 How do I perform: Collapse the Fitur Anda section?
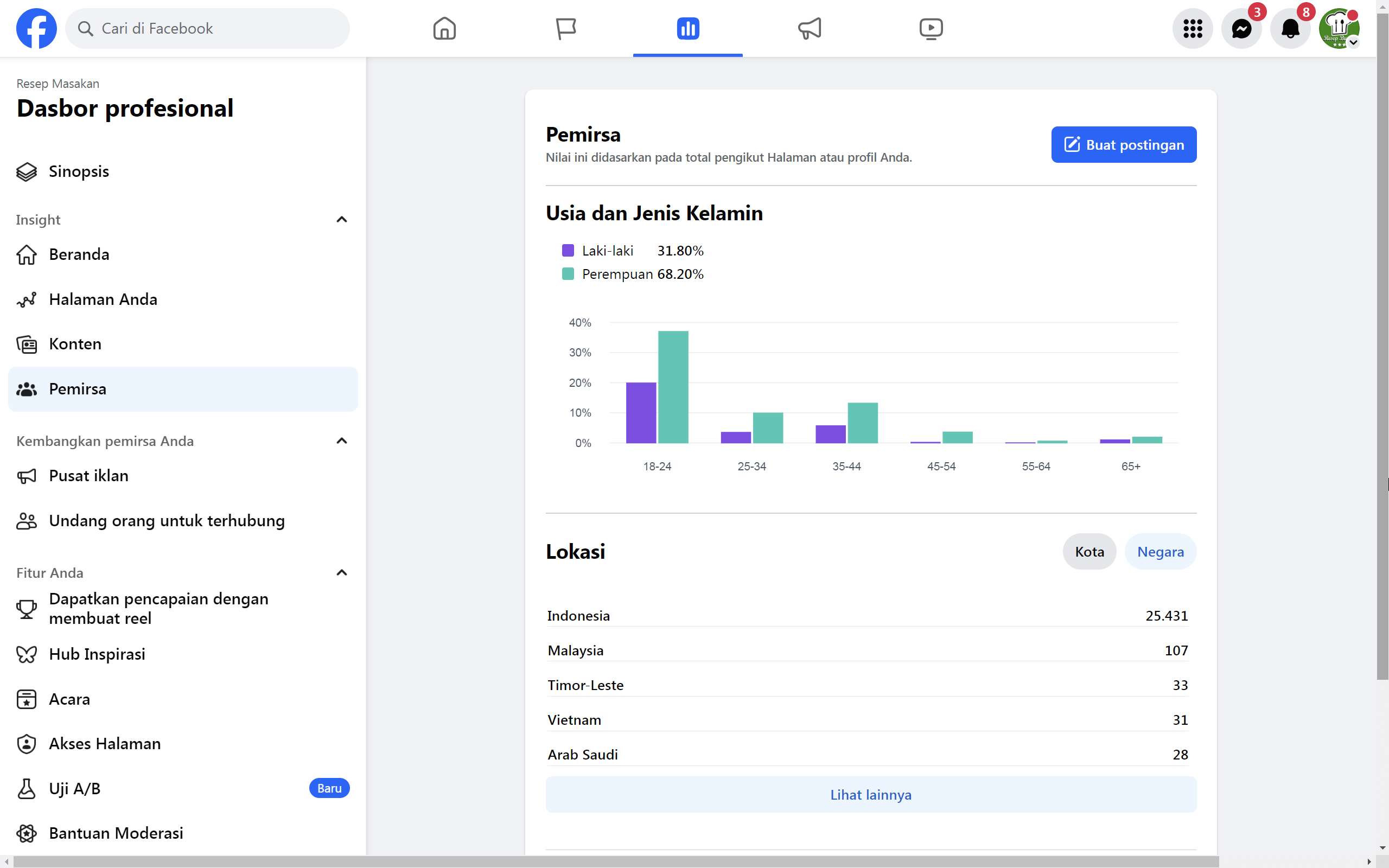click(x=341, y=572)
